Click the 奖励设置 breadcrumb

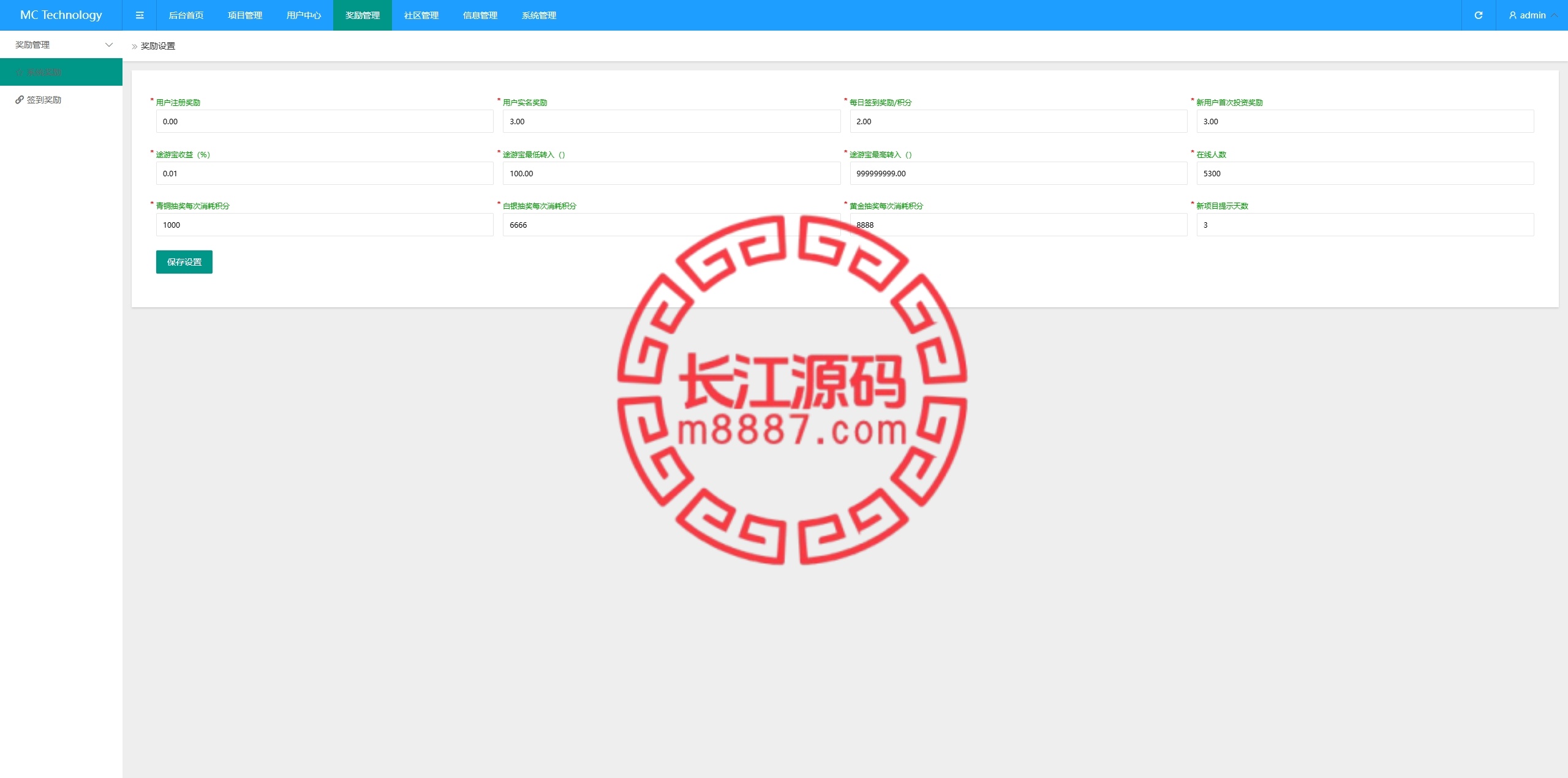[x=158, y=46]
